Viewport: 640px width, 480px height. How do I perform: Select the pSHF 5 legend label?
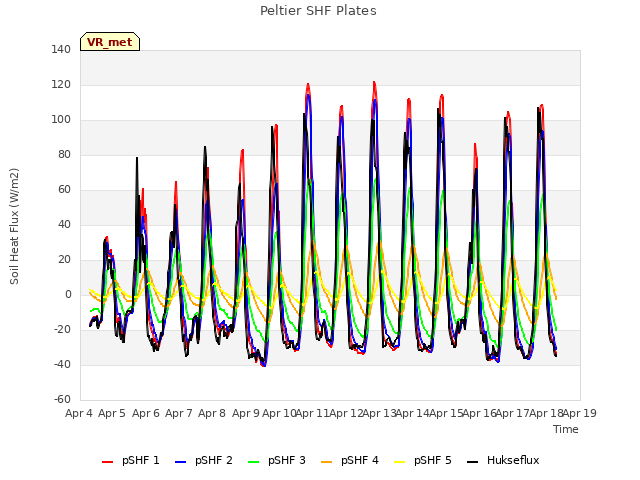coord(433,460)
